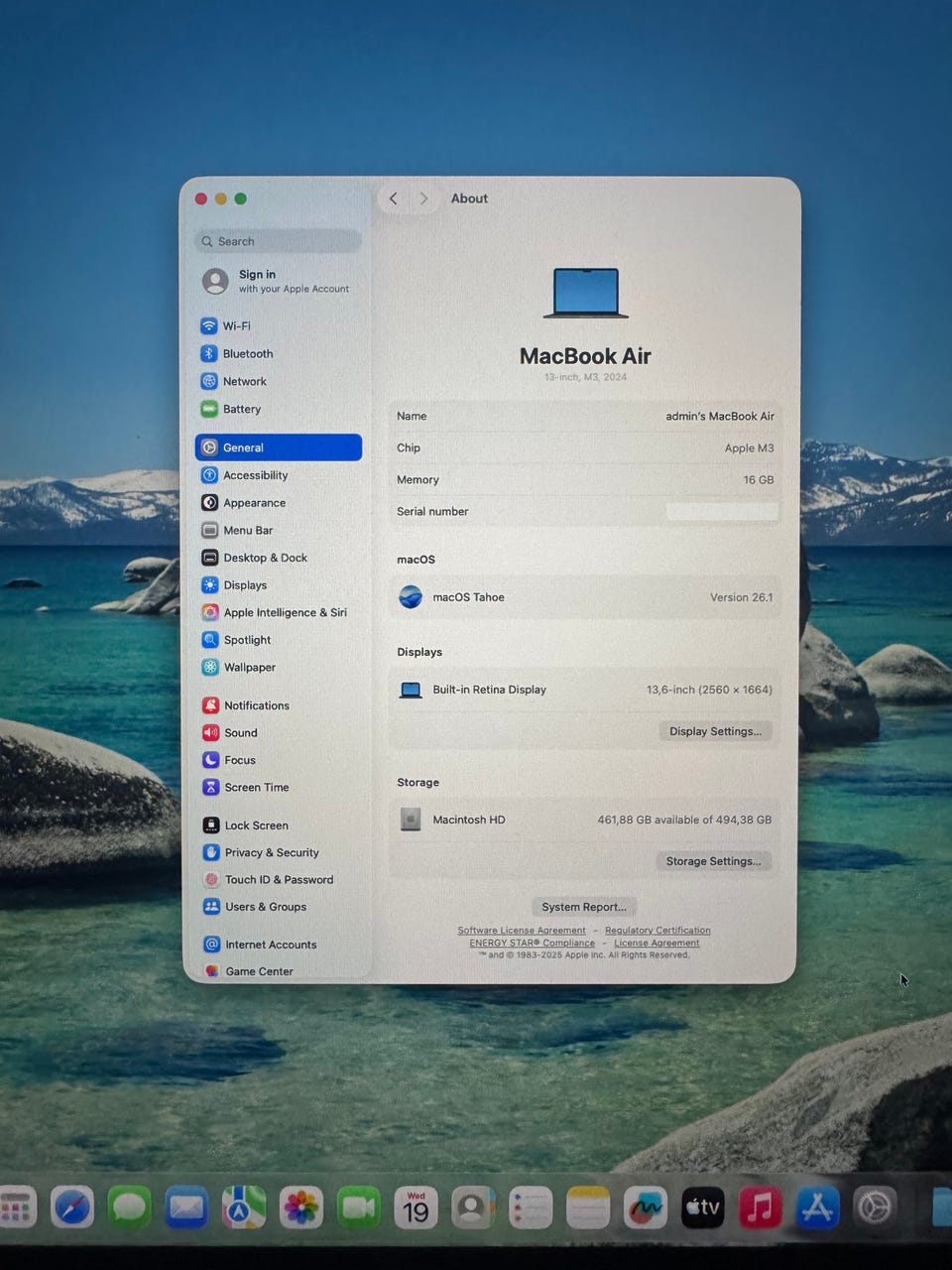952x1270 pixels.
Task: Open Touch ID & Password settings
Action: 278,879
